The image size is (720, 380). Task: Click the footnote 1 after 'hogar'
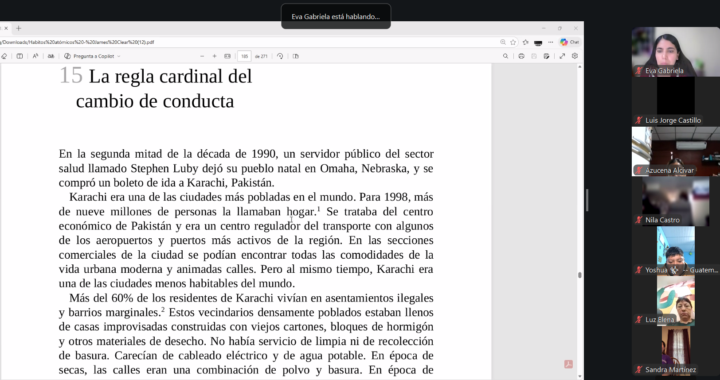pos(319,209)
